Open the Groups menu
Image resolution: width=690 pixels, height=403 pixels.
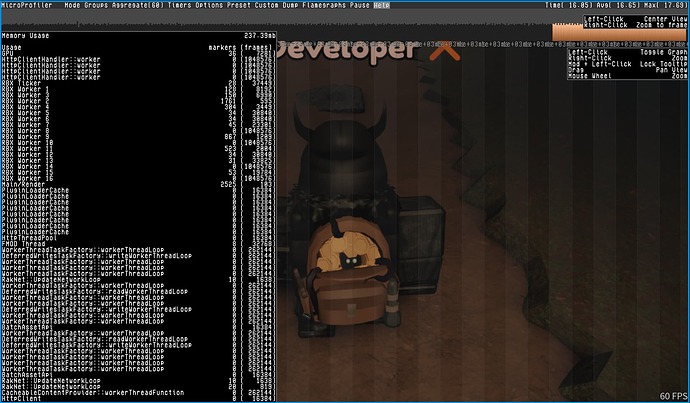(96, 5)
